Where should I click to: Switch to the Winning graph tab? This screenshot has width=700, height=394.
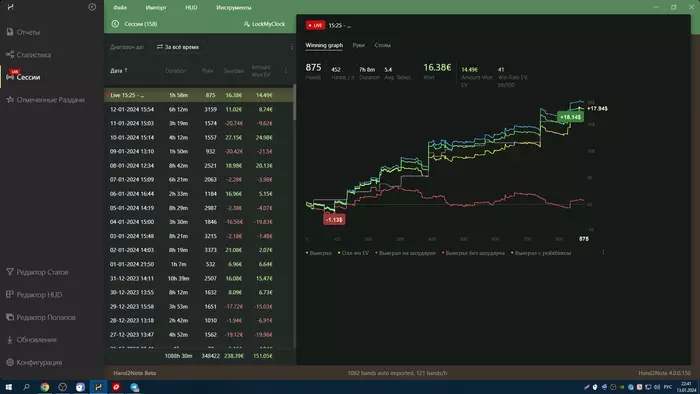click(324, 45)
